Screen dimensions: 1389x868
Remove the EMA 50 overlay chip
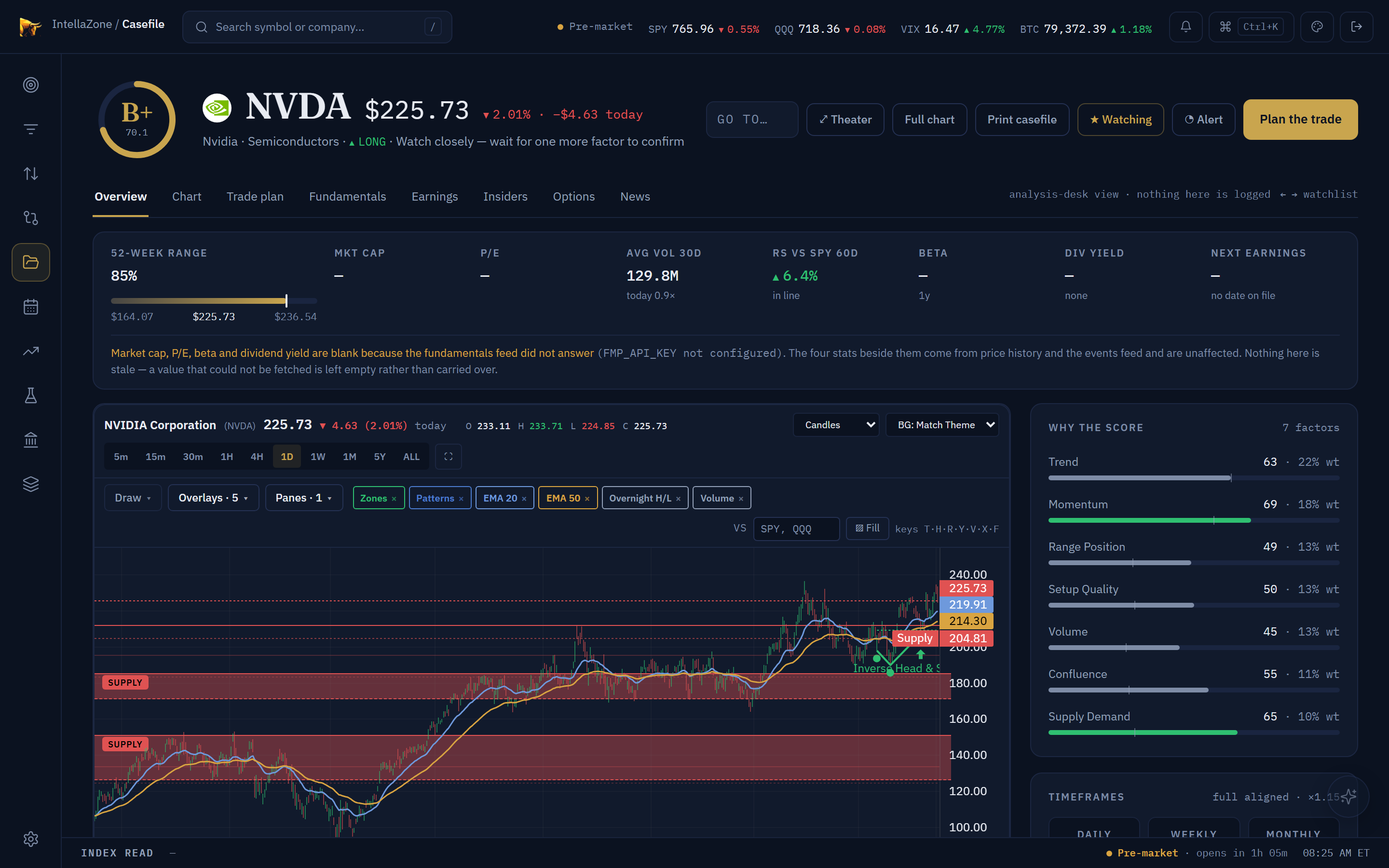point(587,499)
